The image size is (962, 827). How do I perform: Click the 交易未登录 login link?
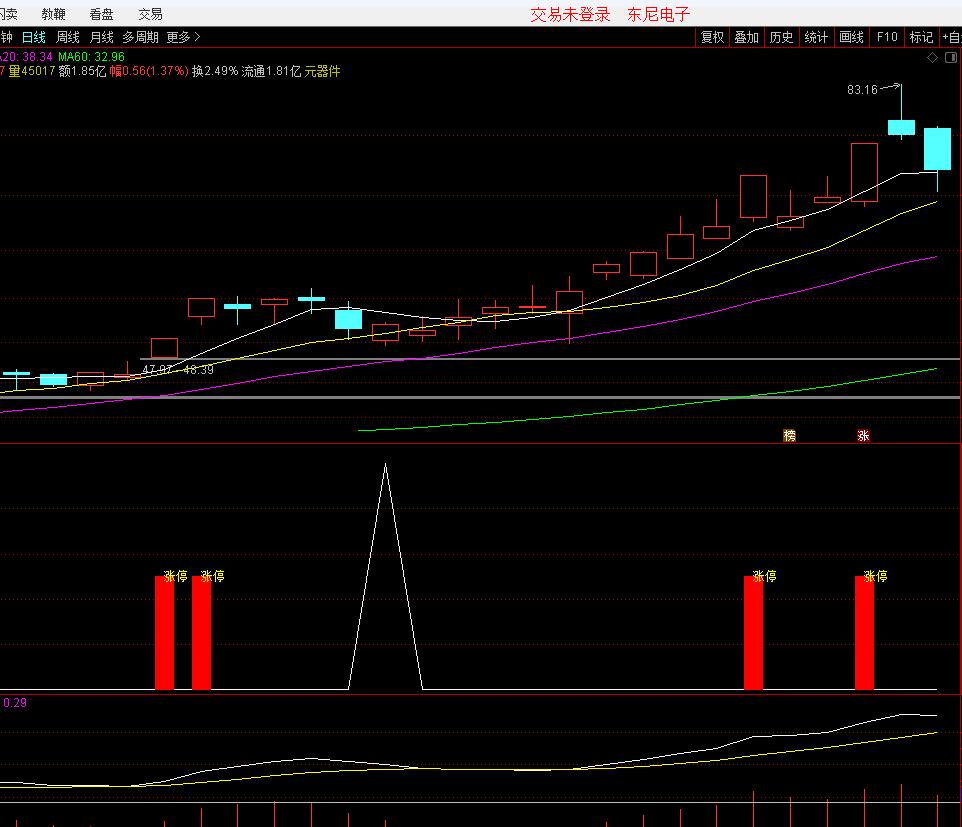(x=570, y=14)
